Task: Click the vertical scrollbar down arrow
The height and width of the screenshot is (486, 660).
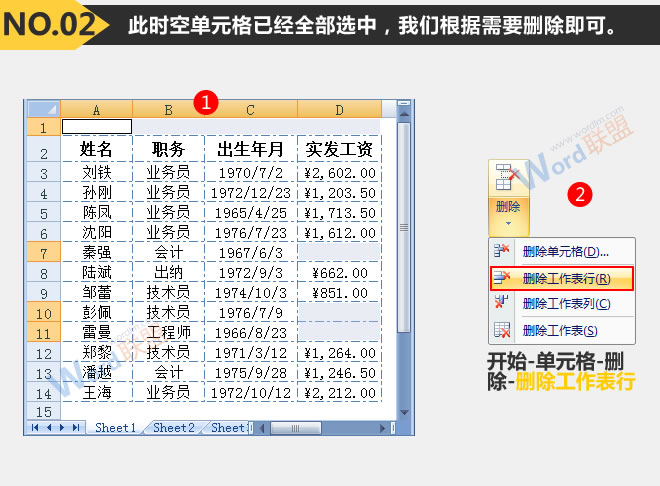Action: 404,412
